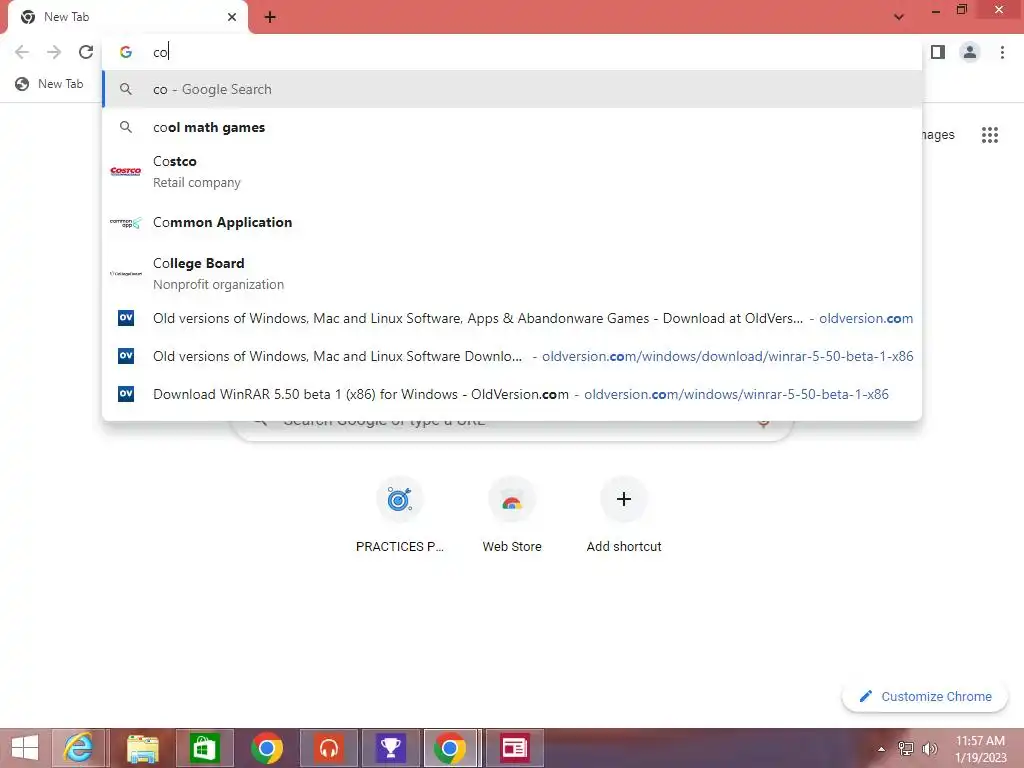This screenshot has height=768, width=1024.
Task: Click OV favicon of Download WinRAR suggestion
Action: (x=126, y=394)
